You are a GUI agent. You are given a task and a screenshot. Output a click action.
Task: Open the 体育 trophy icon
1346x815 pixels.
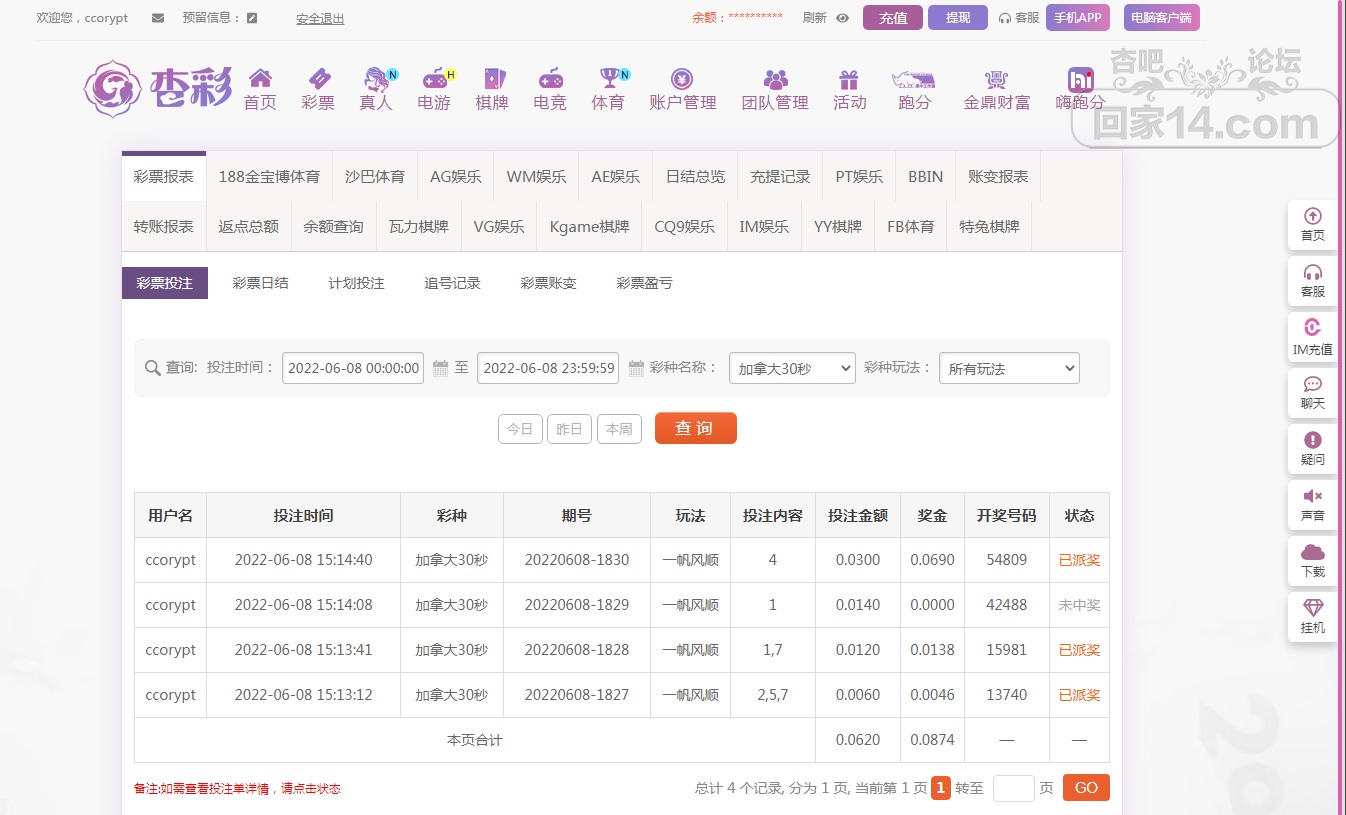[x=608, y=79]
